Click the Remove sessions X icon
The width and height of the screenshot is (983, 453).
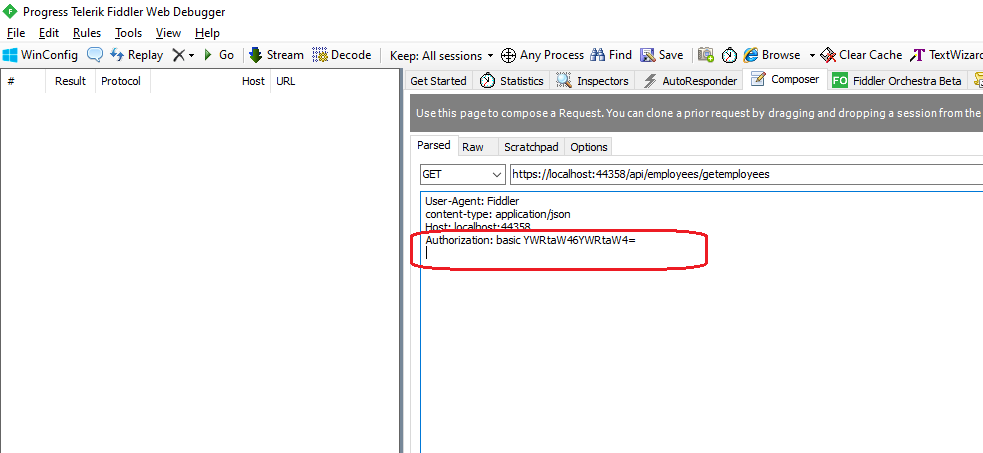point(179,55)
